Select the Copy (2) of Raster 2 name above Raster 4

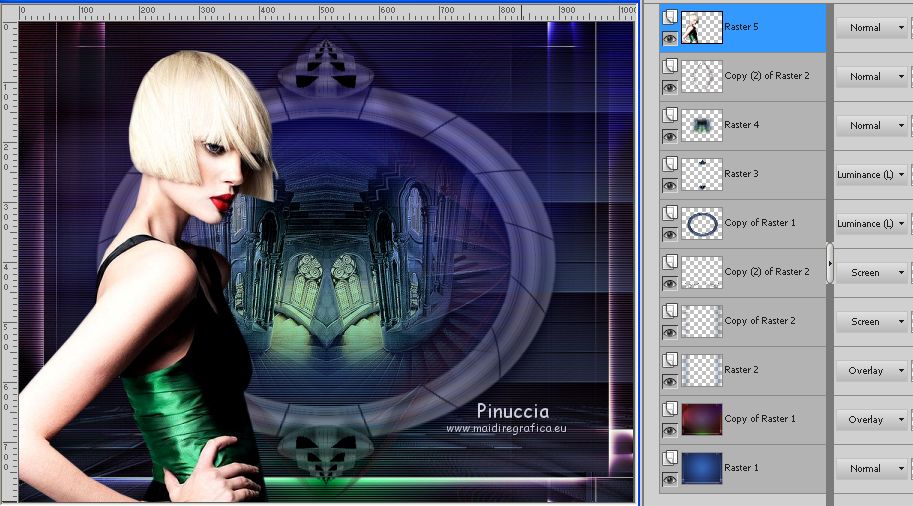[x=767, y=76]
